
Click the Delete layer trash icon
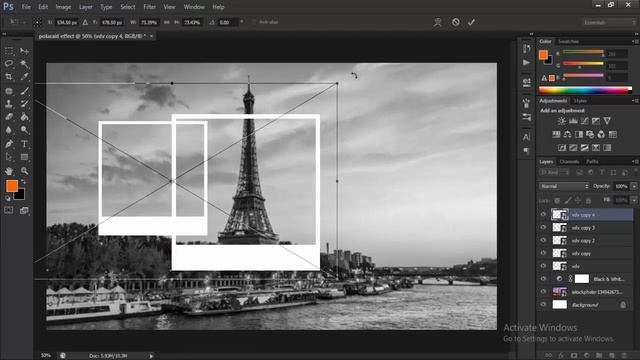624,356
